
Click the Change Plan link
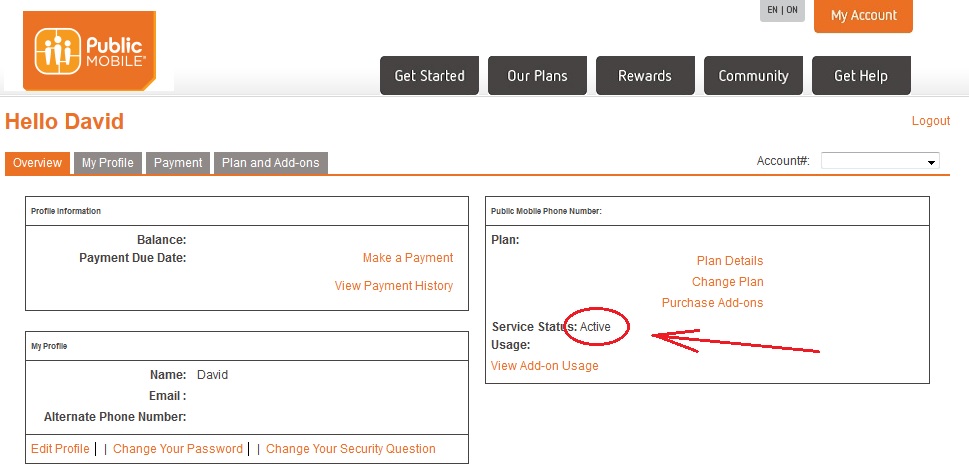point(727,282)
